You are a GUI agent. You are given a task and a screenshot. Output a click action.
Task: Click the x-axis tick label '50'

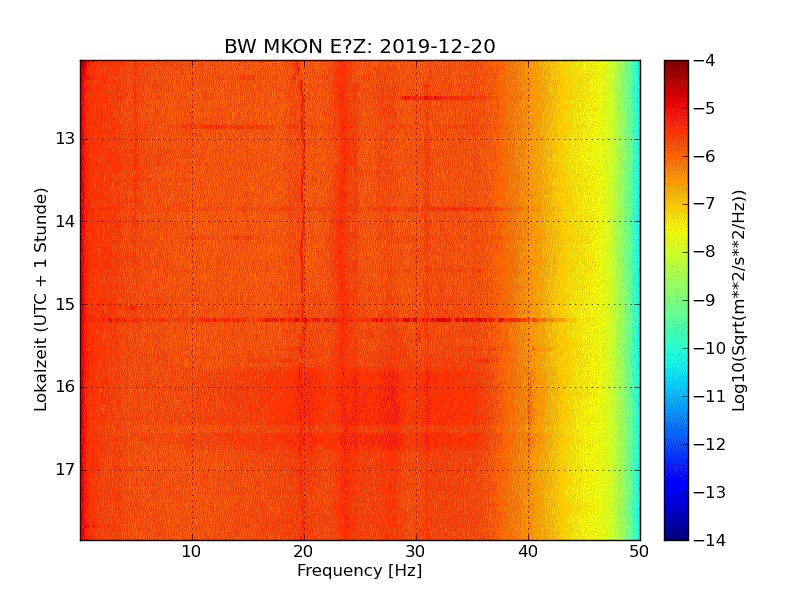click(639, 552)
